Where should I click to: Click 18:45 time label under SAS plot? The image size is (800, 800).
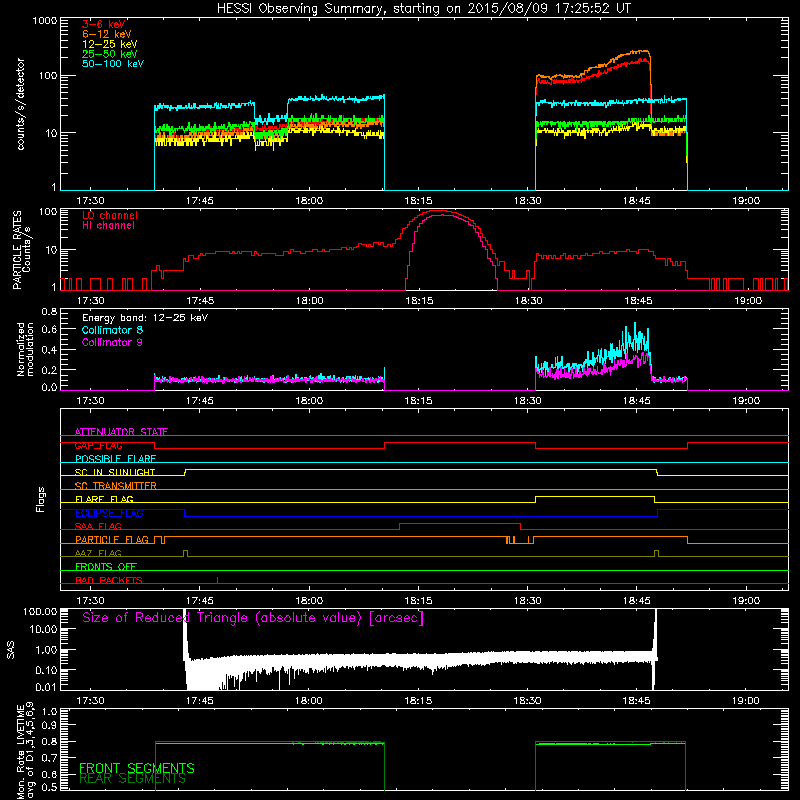point(637,701)
